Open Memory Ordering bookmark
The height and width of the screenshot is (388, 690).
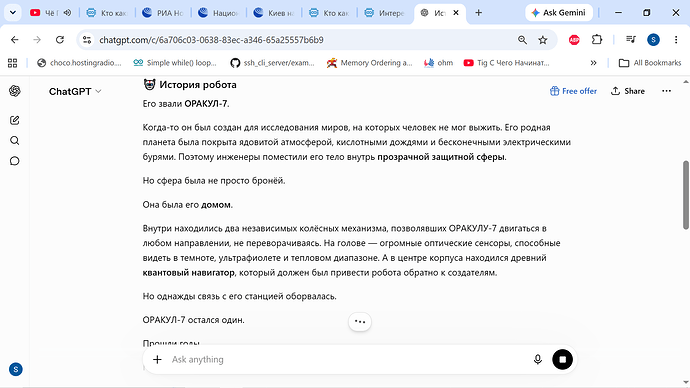[370, 63]
